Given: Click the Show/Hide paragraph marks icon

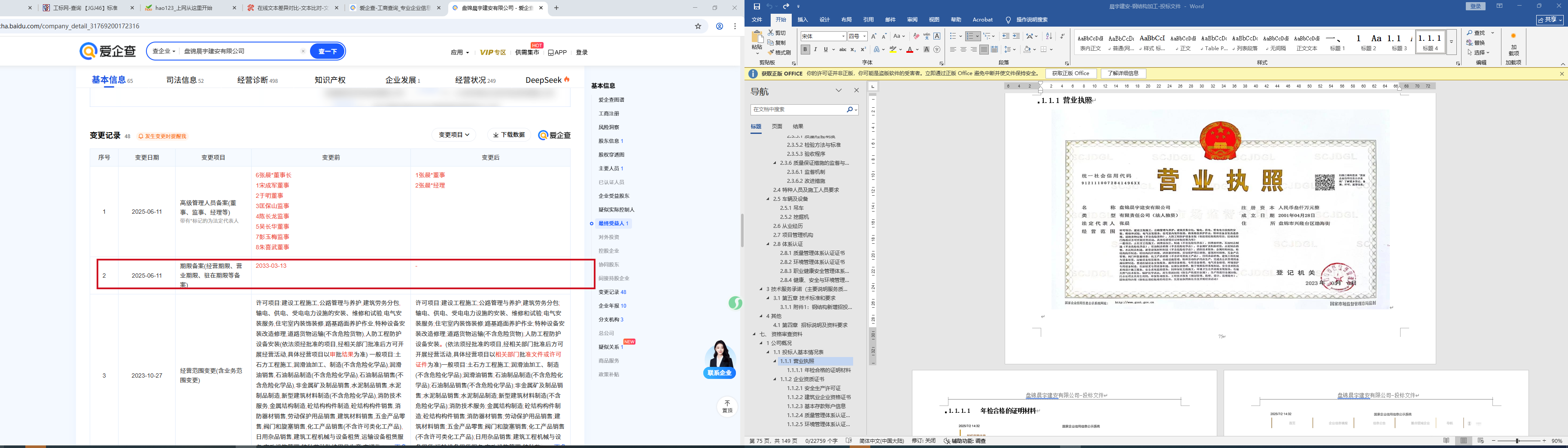Looking at the screenshot, I should point(1062,36).
